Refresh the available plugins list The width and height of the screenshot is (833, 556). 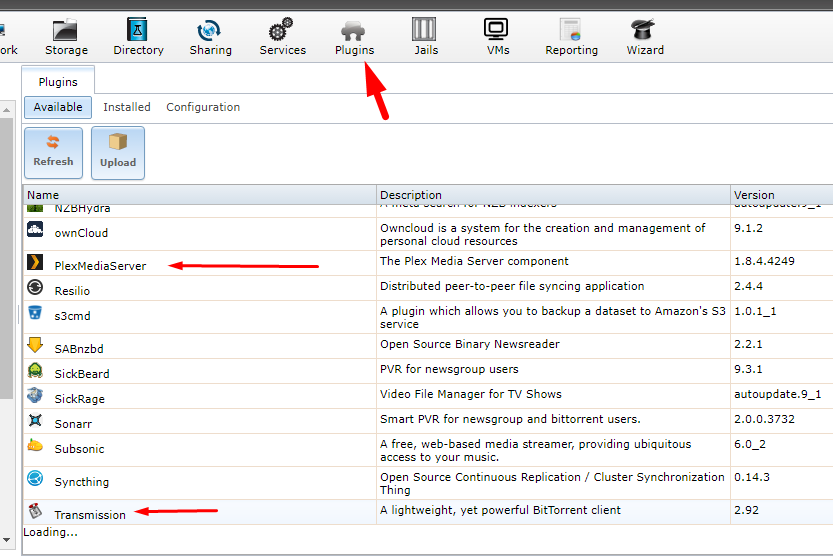click(53, 152)
